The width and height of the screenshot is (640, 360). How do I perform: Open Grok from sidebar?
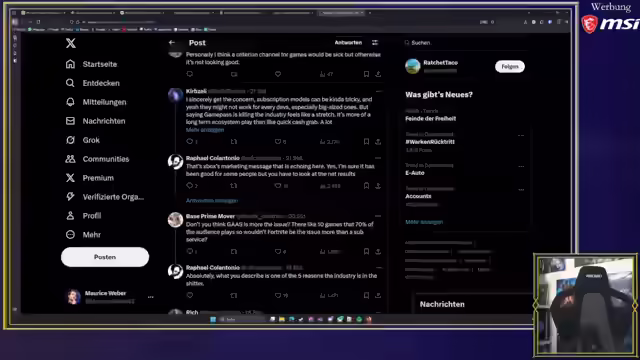pos(82,140)
